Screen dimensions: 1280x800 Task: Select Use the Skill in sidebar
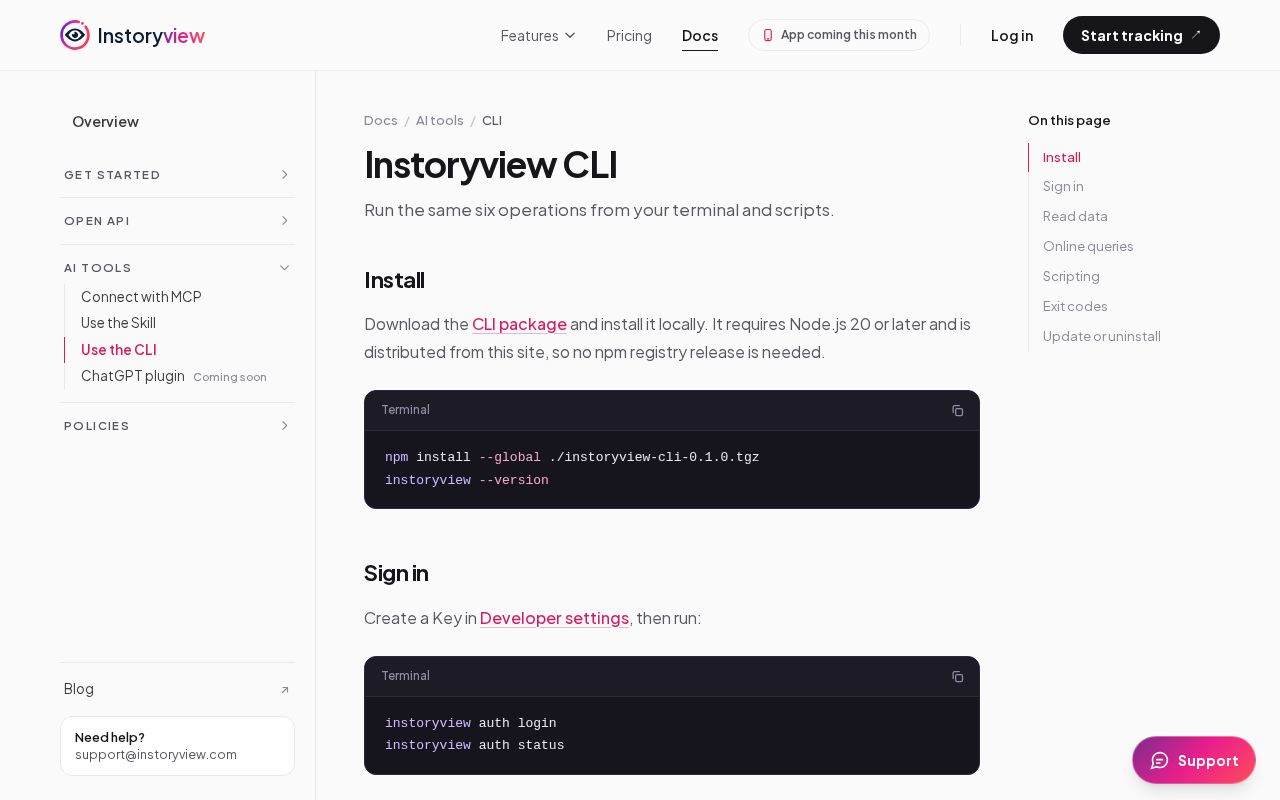tap(118, 323)
